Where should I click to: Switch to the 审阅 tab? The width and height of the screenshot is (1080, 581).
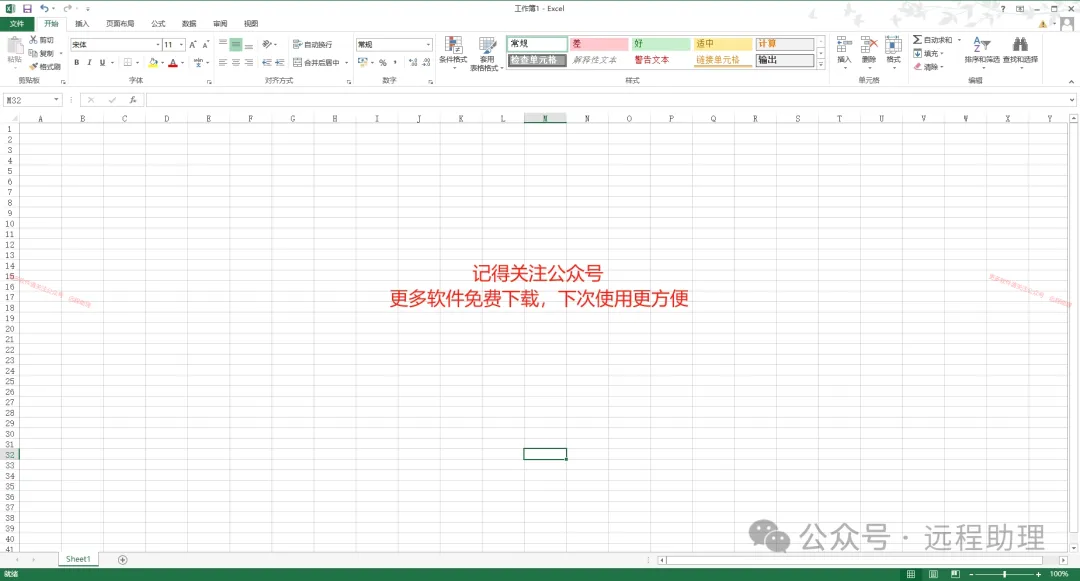[x=220, y=23]
